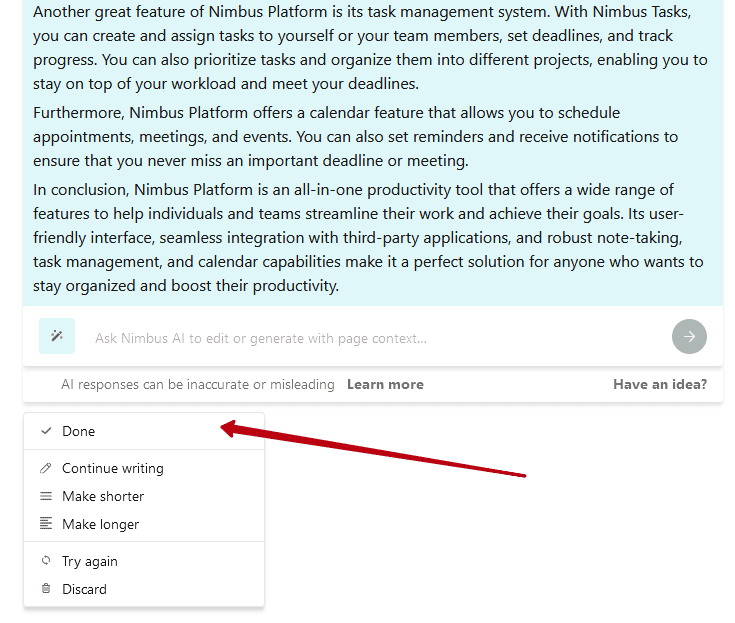
Task: Click the Make shorter lines icon
Action: pos(46,496)
